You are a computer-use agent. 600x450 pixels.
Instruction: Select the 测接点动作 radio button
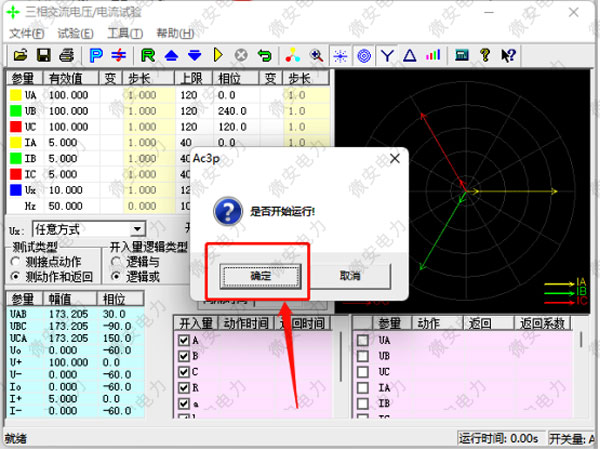point(15,262)
